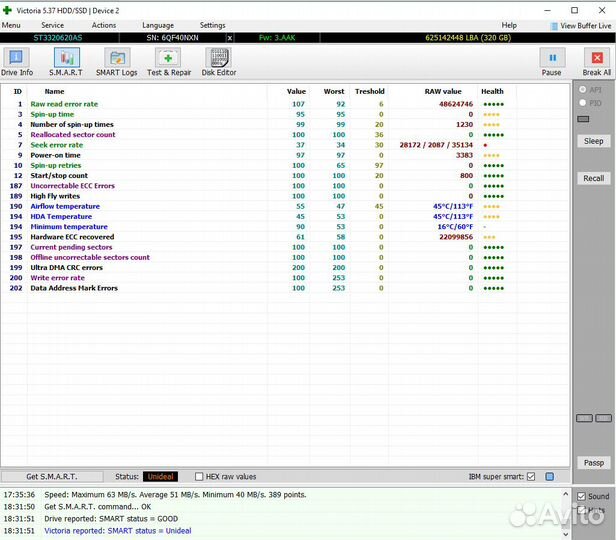Image resolution: width=616 pixels, height=540 pixels.
Task: Open the Actions menu
Action: 104,25
